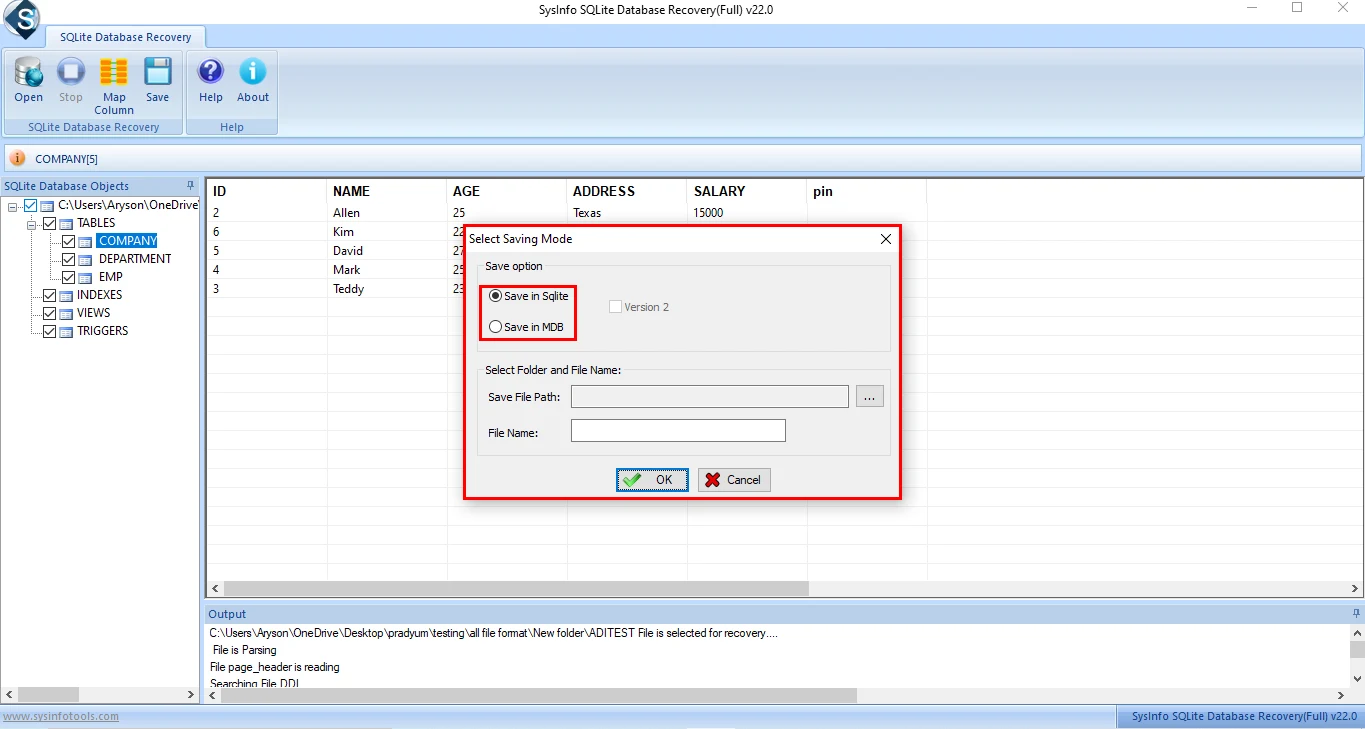Open the Save File Path browse dialog

pos(869,396)
